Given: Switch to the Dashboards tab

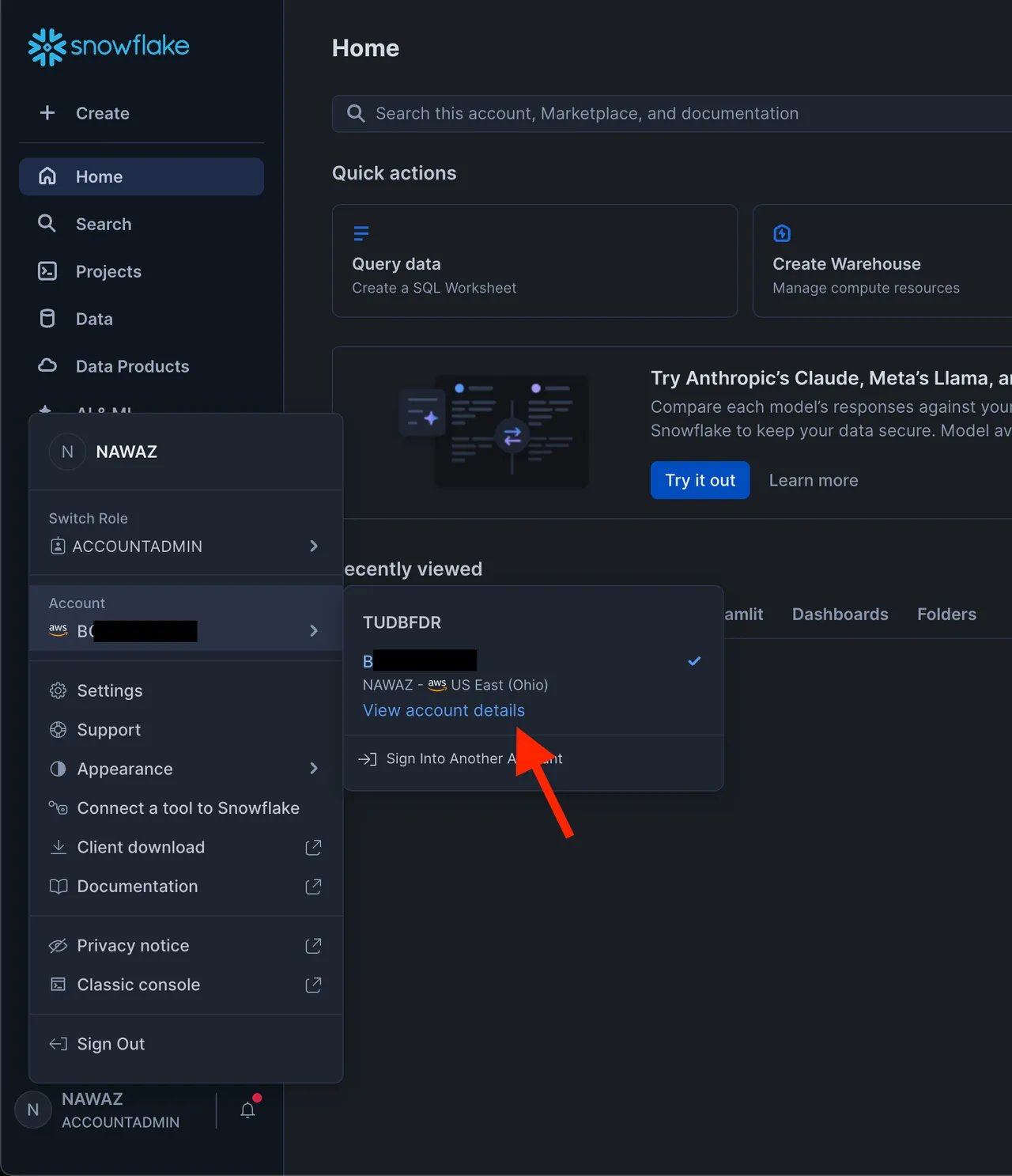Looking at the screenshot, I should point(840,614).
